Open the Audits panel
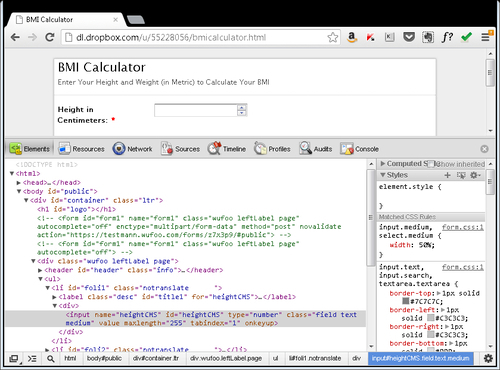 (316, 149)
